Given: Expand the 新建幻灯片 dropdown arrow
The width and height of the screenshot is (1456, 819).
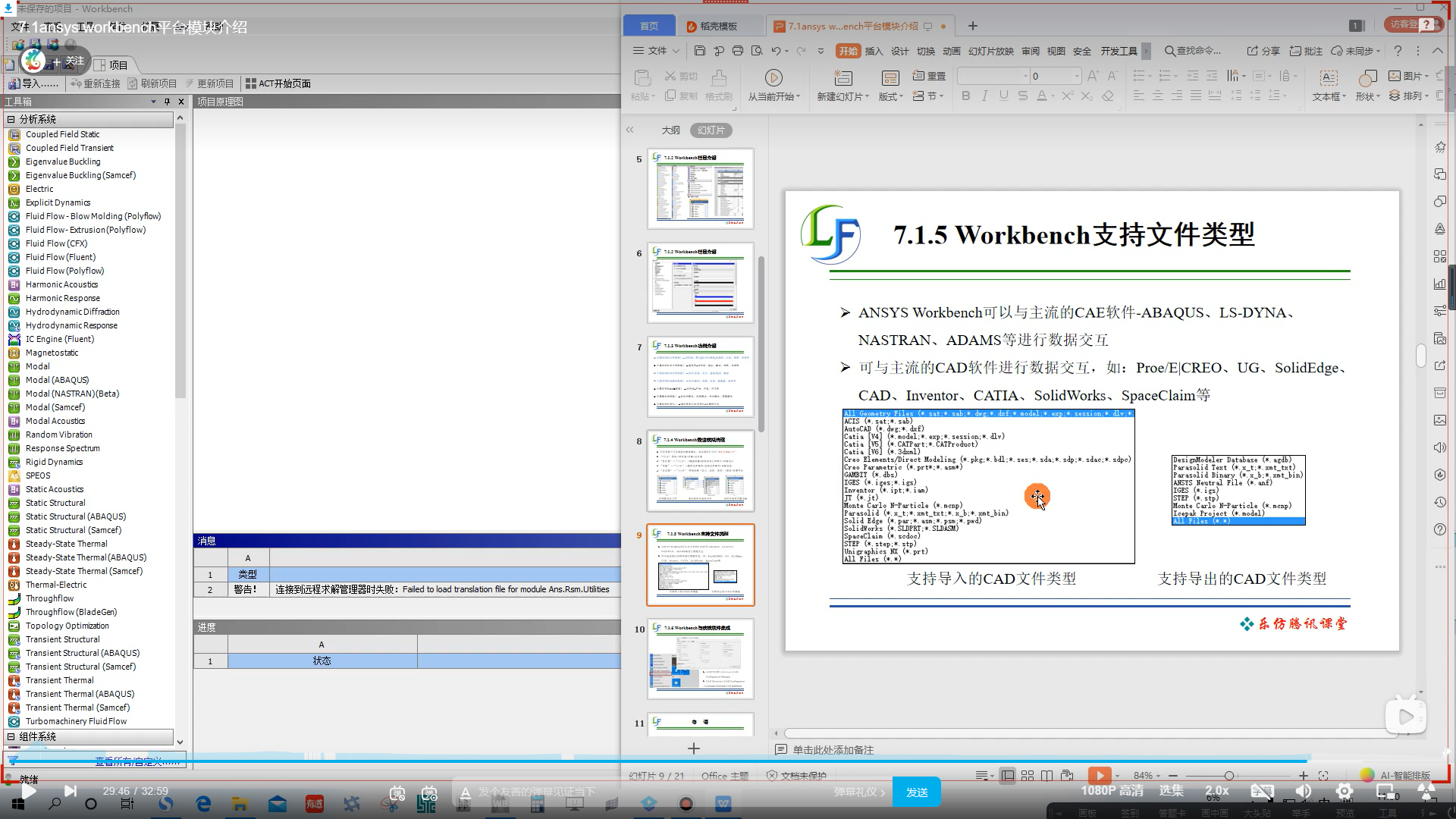Looking at the screenshot, I should [867, 97].
